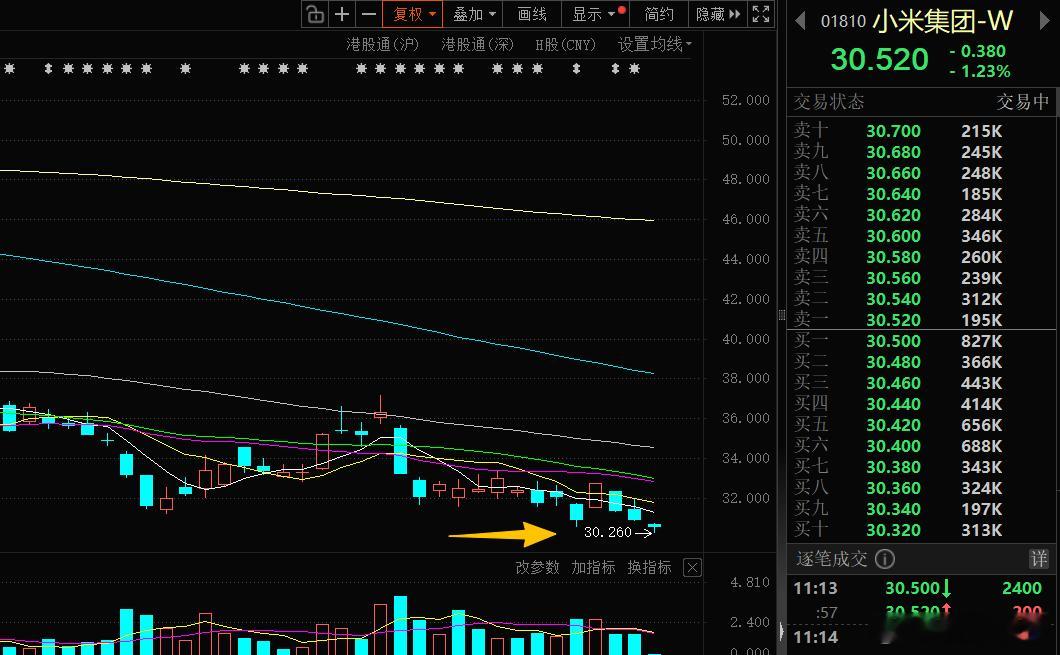
Task: Click 加指标 to add an indicator
Action: 593,567
